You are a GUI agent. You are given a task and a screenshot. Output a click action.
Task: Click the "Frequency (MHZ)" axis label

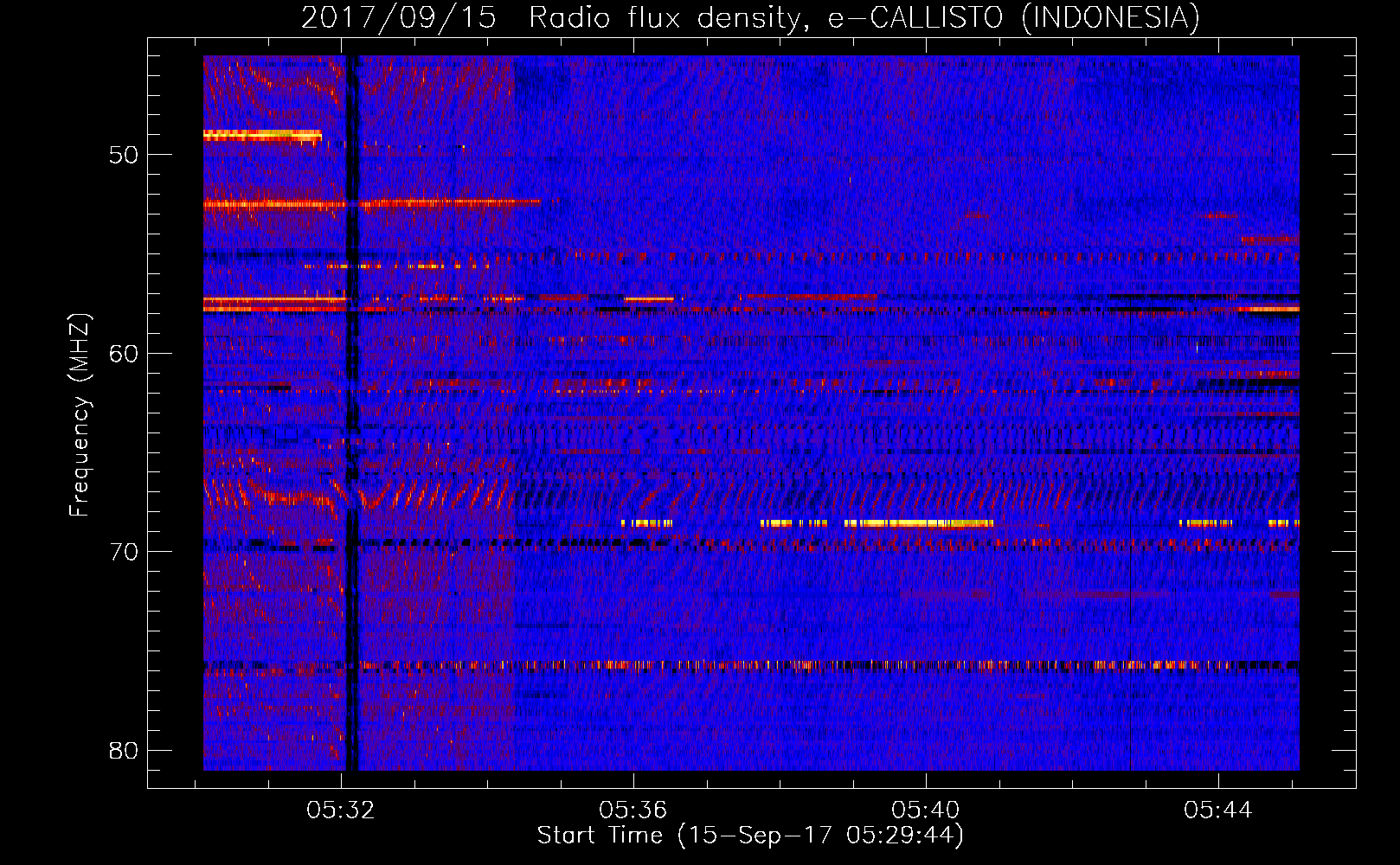coord(80,415)
